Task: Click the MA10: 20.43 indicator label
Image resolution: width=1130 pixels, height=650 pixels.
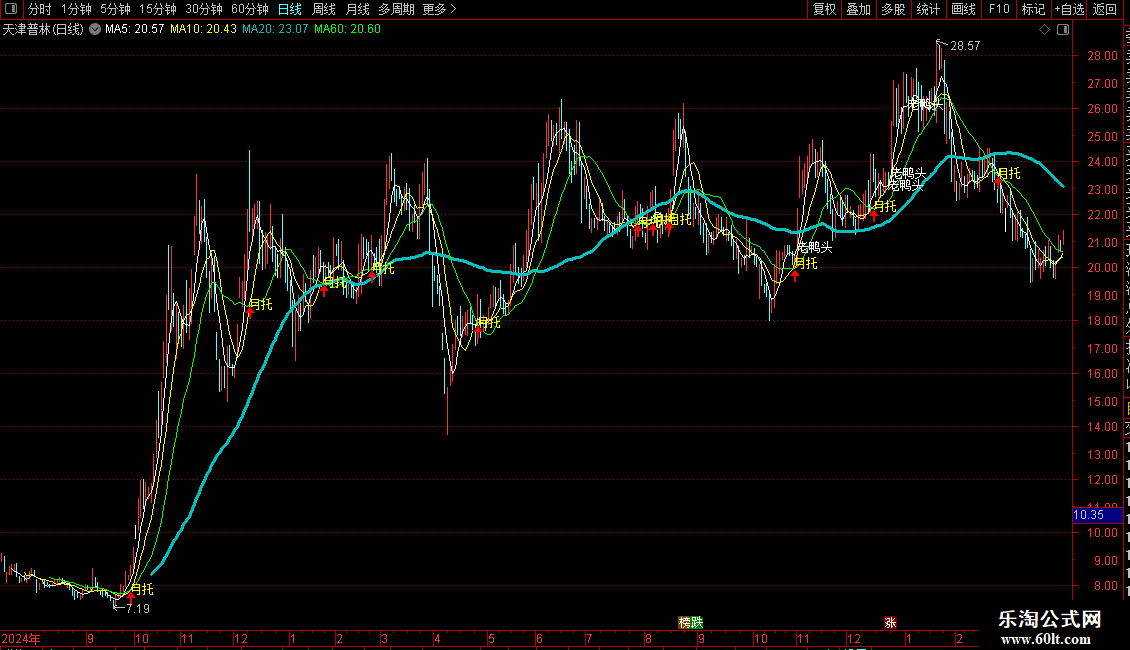Action: point(203,30)
